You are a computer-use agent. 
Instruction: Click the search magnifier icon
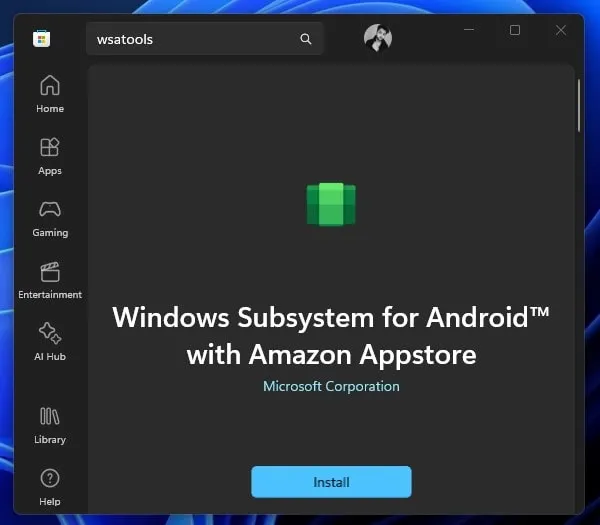click(x=305, y=39)
